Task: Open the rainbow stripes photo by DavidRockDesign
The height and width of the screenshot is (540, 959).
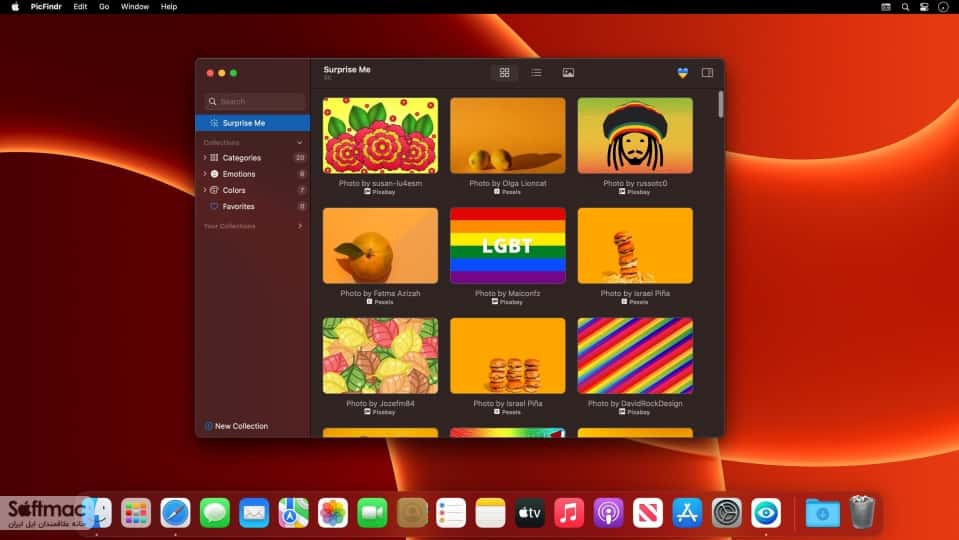Action: click(x=635, y=356)
